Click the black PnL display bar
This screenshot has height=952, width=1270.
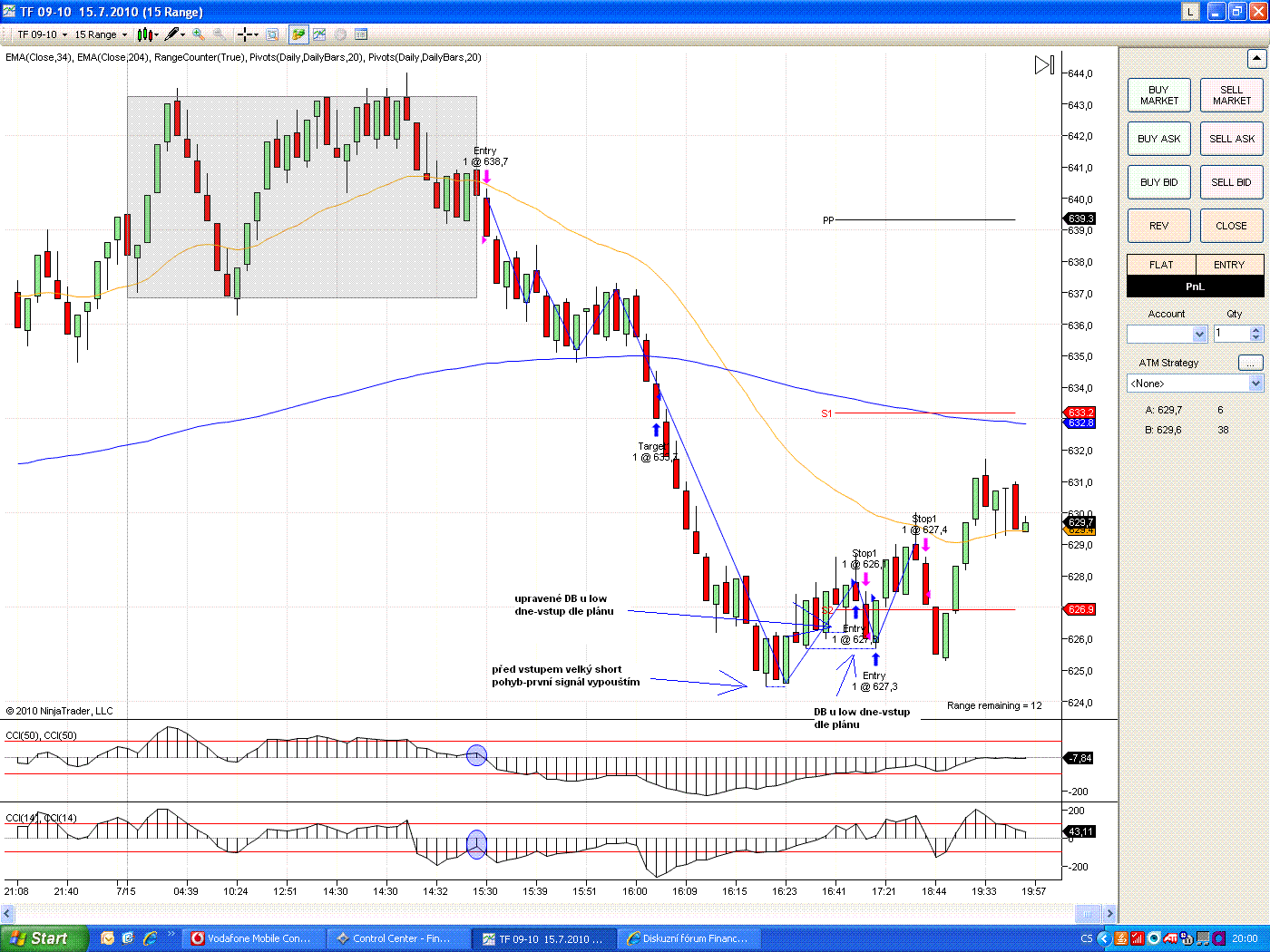[x=1196, y=287]
